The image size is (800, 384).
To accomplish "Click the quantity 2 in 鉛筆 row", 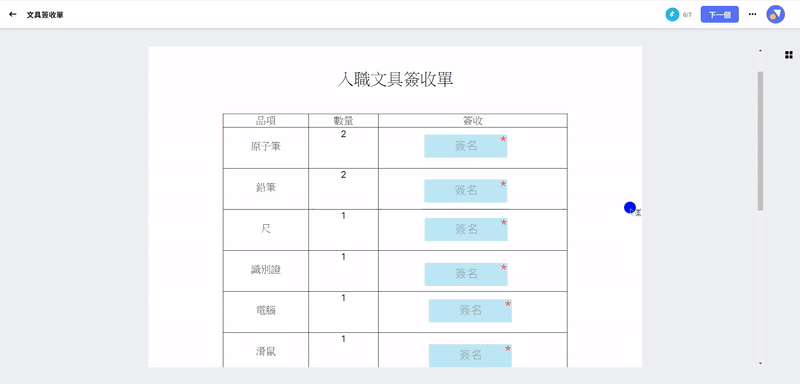I will click(343, 175).
